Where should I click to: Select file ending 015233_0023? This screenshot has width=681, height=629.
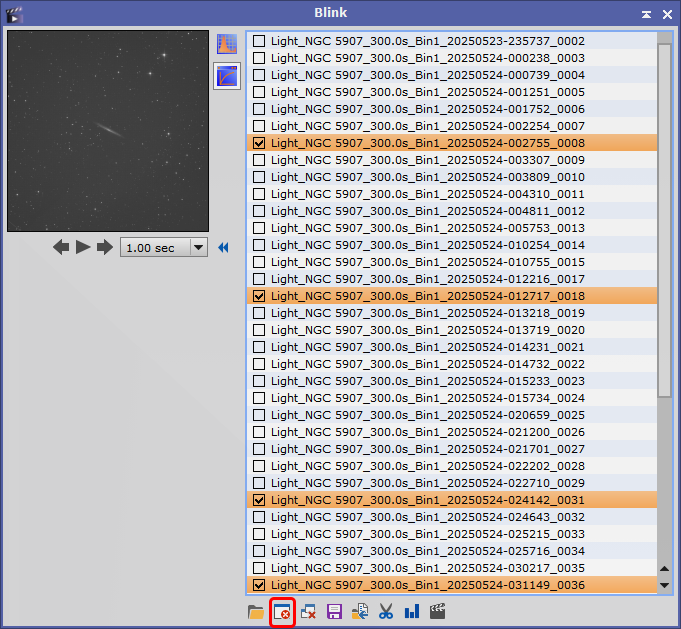click(x=452, y=381)
